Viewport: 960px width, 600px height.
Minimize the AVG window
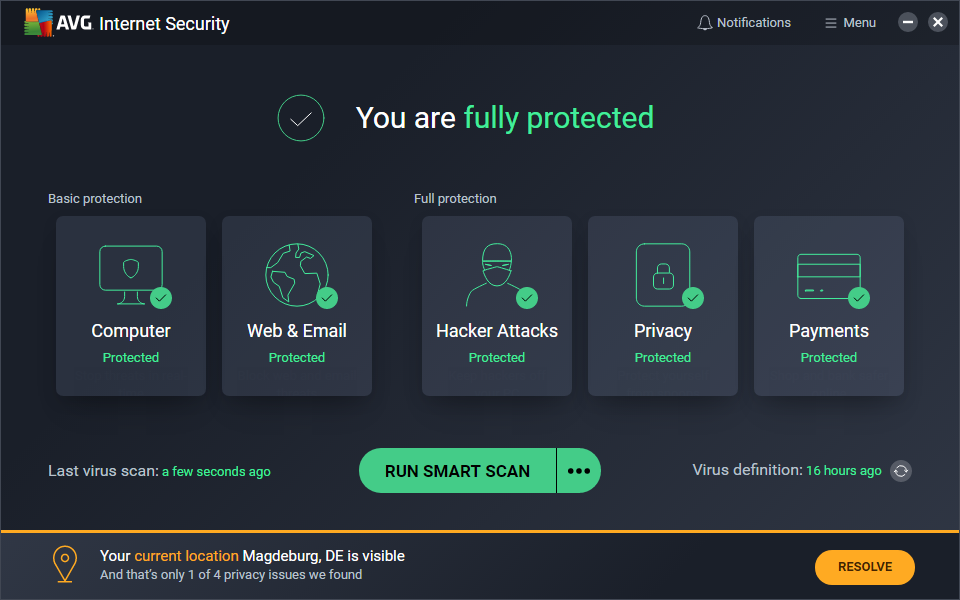(908, 22)
